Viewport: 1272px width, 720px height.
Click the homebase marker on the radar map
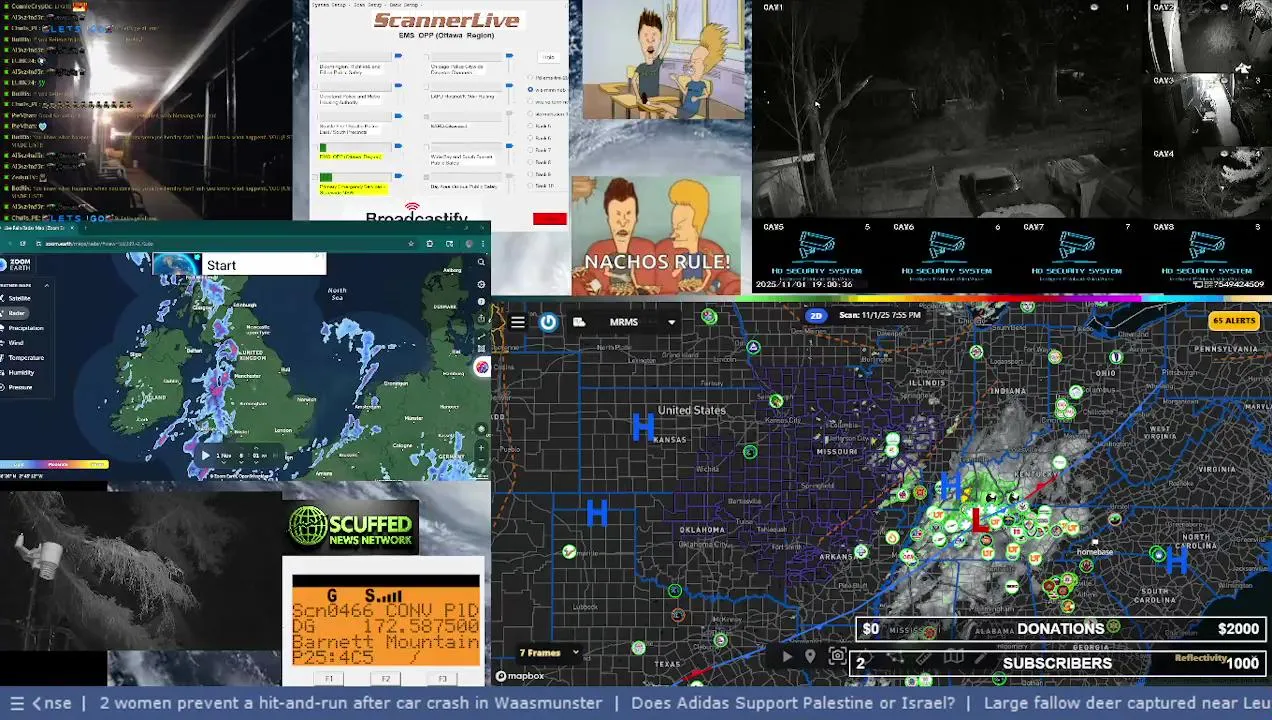tap(1094, 548)
